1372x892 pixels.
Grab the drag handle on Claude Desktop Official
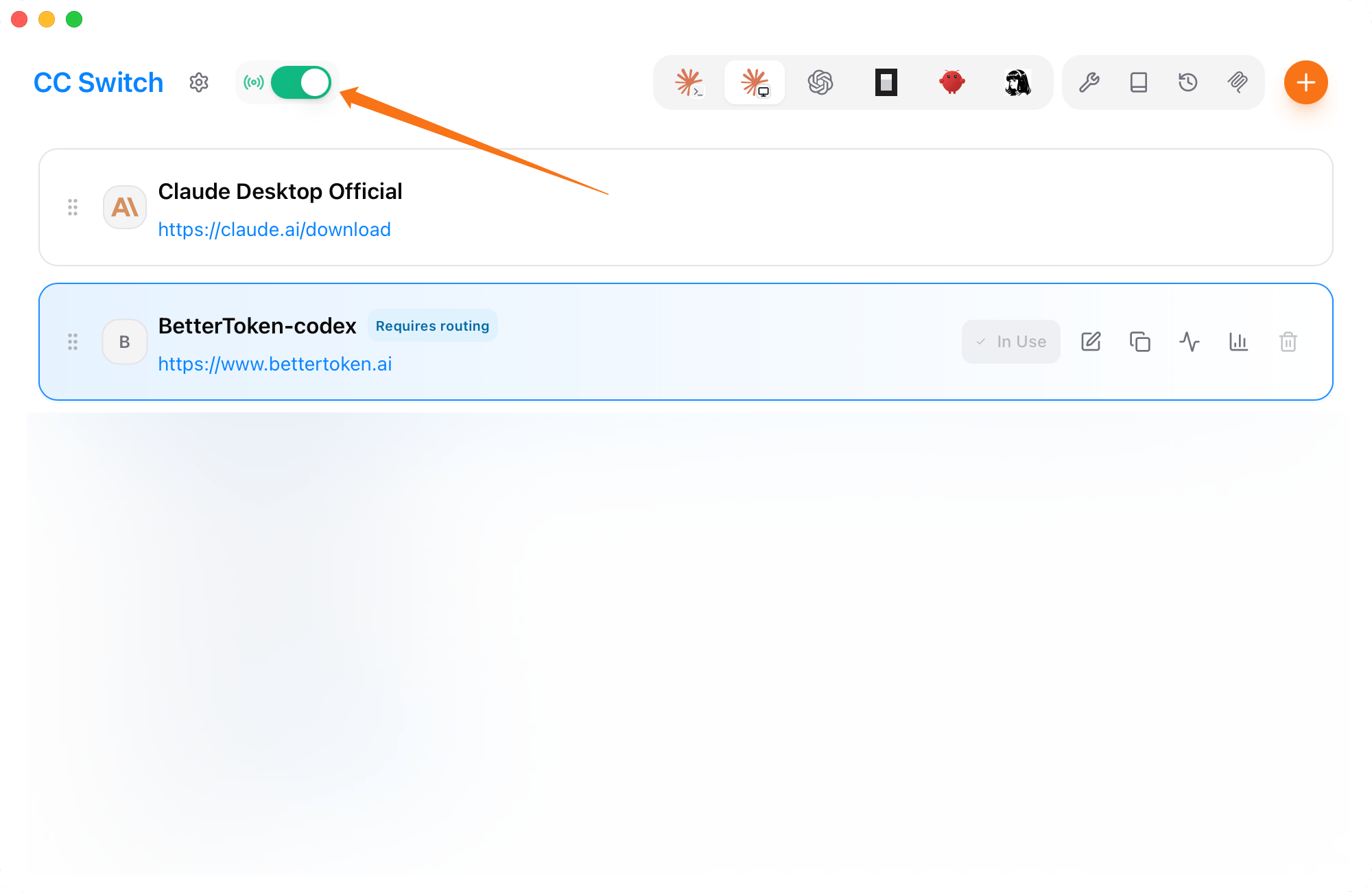pos(73,207)
